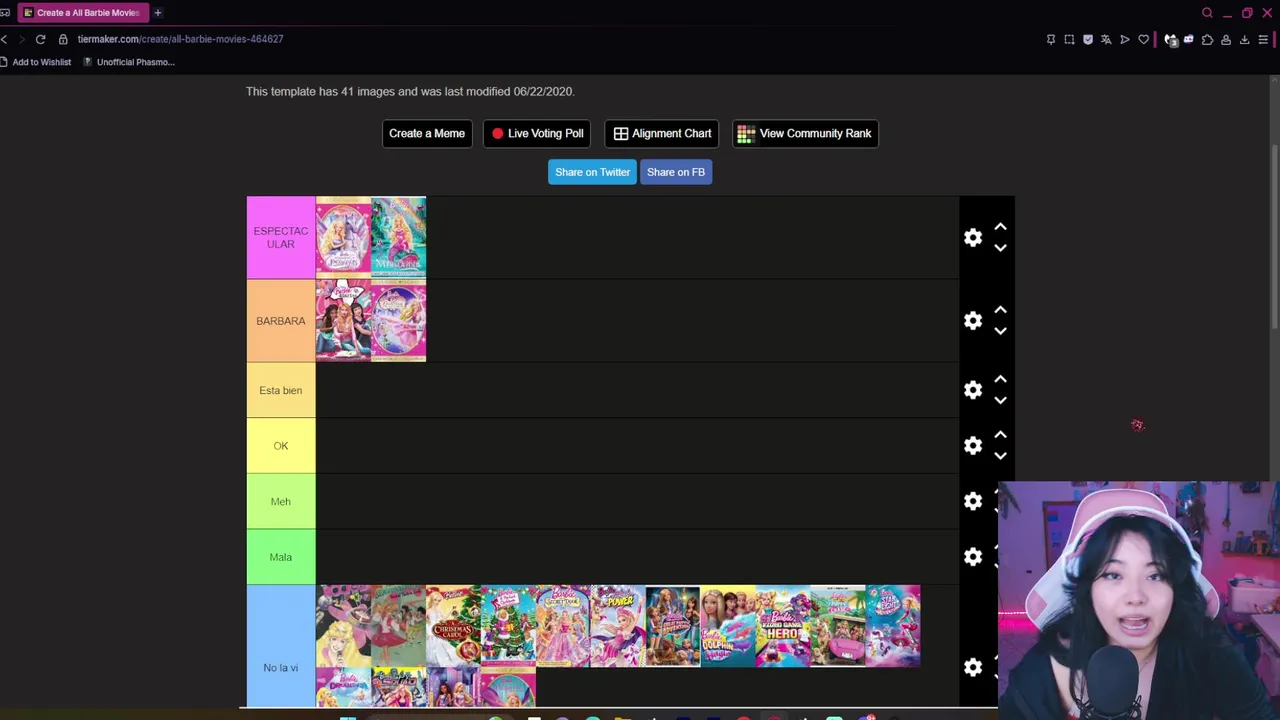Share on FB
1280x720 pixels.
(676, 172)
